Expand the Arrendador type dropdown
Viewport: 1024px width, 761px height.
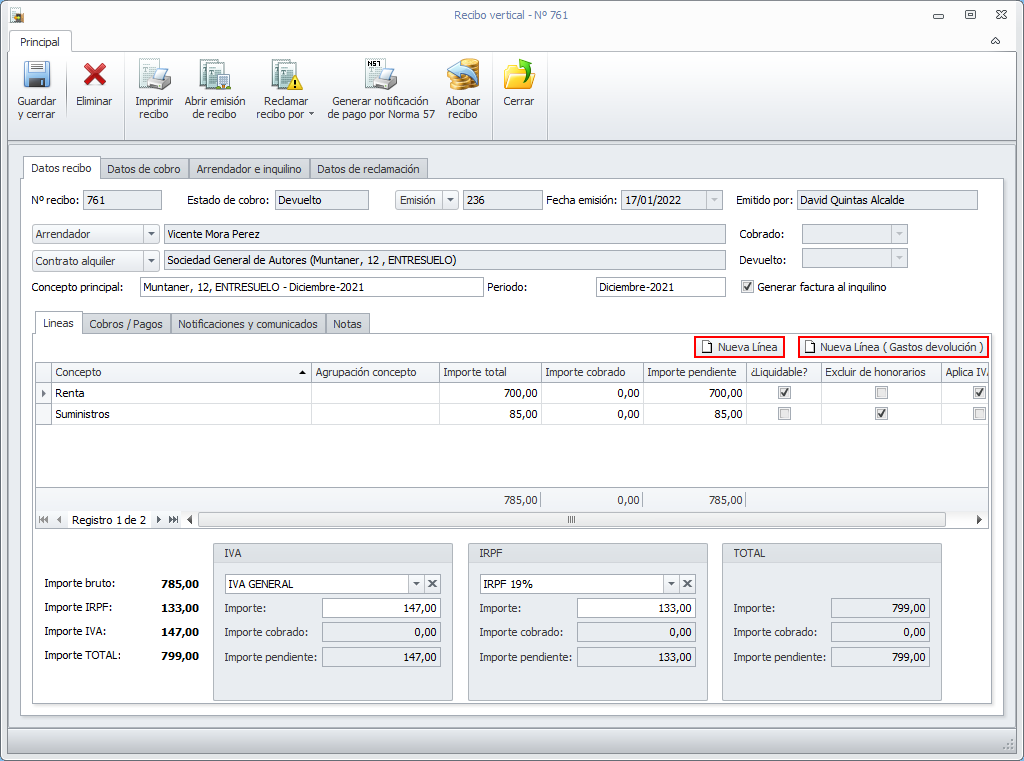pyautogui.click(x=151, y=234)
